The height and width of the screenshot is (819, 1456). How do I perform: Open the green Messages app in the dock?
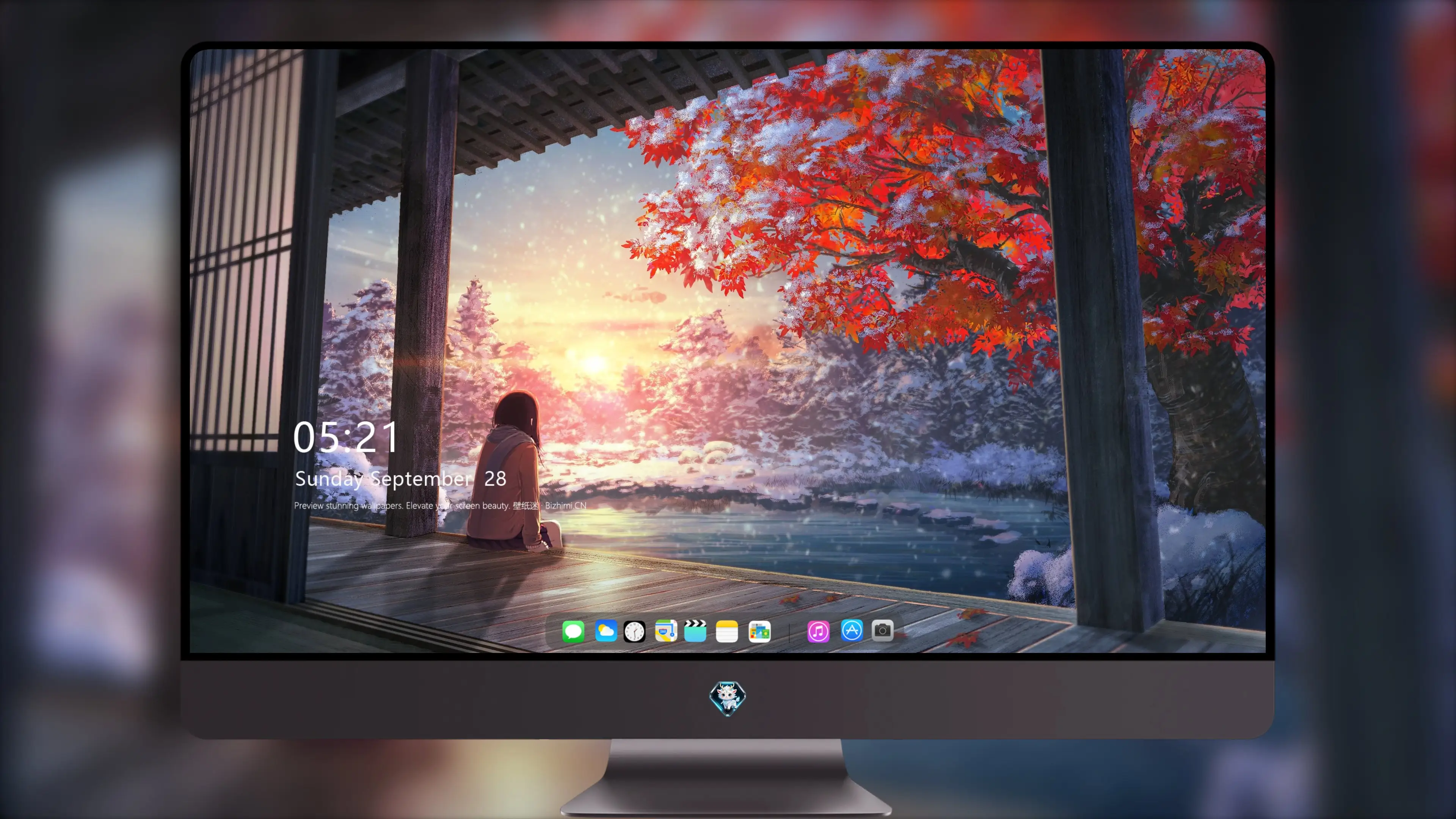(573, 631)
